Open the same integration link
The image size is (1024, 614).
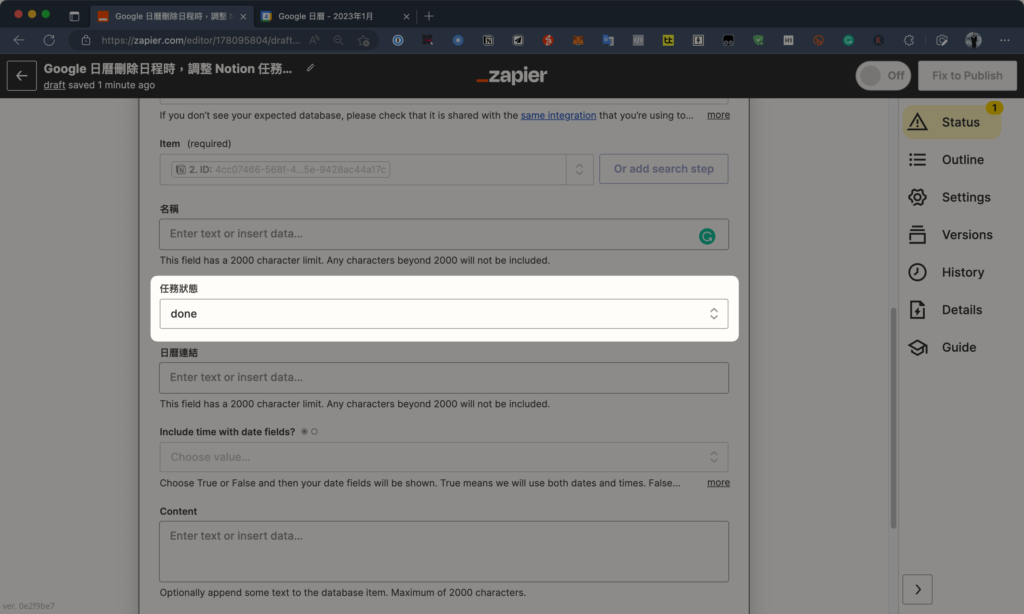(x=558, y=115)
